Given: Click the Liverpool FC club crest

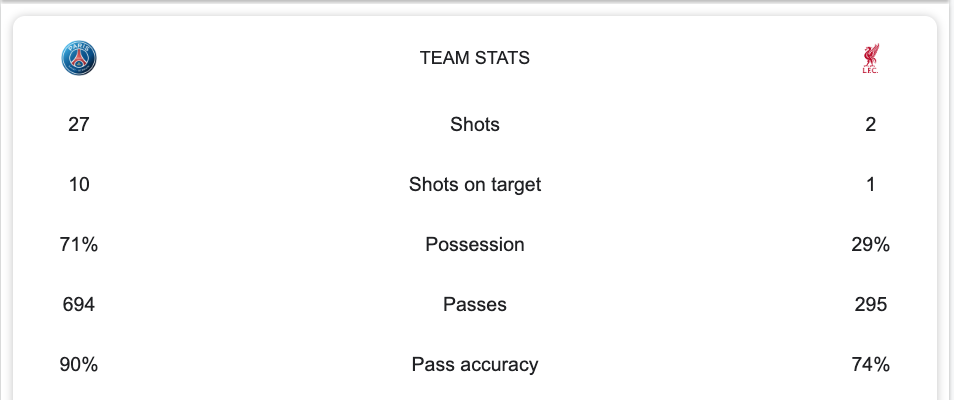Looking at the screenshot, I should click(x=870, y=58).
